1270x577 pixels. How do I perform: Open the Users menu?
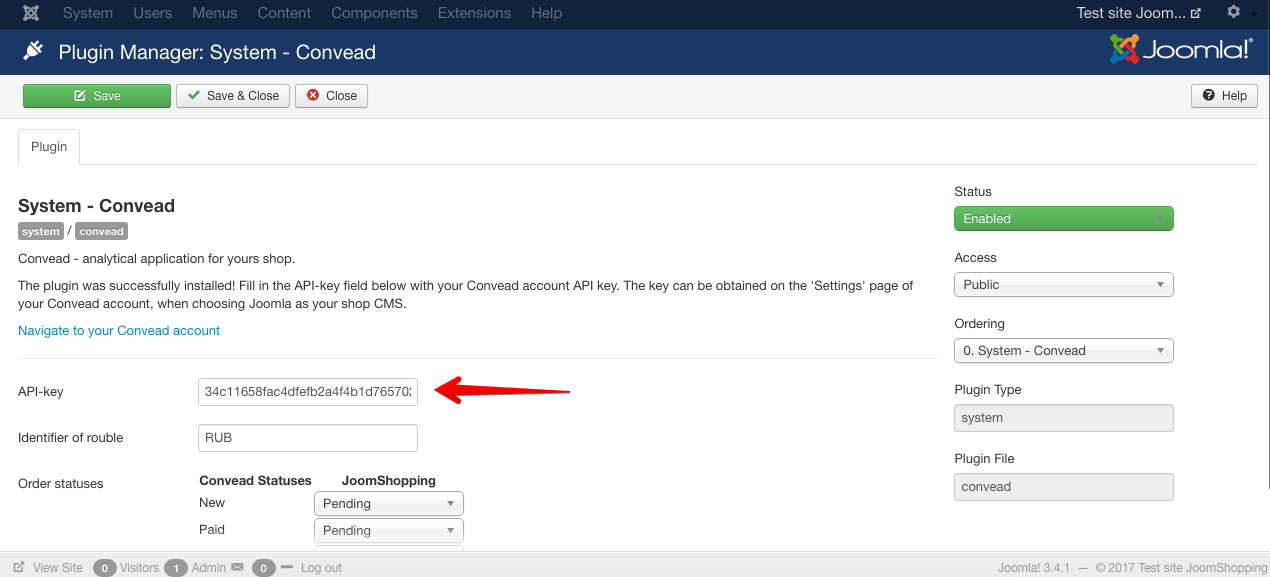pos(153,13)
